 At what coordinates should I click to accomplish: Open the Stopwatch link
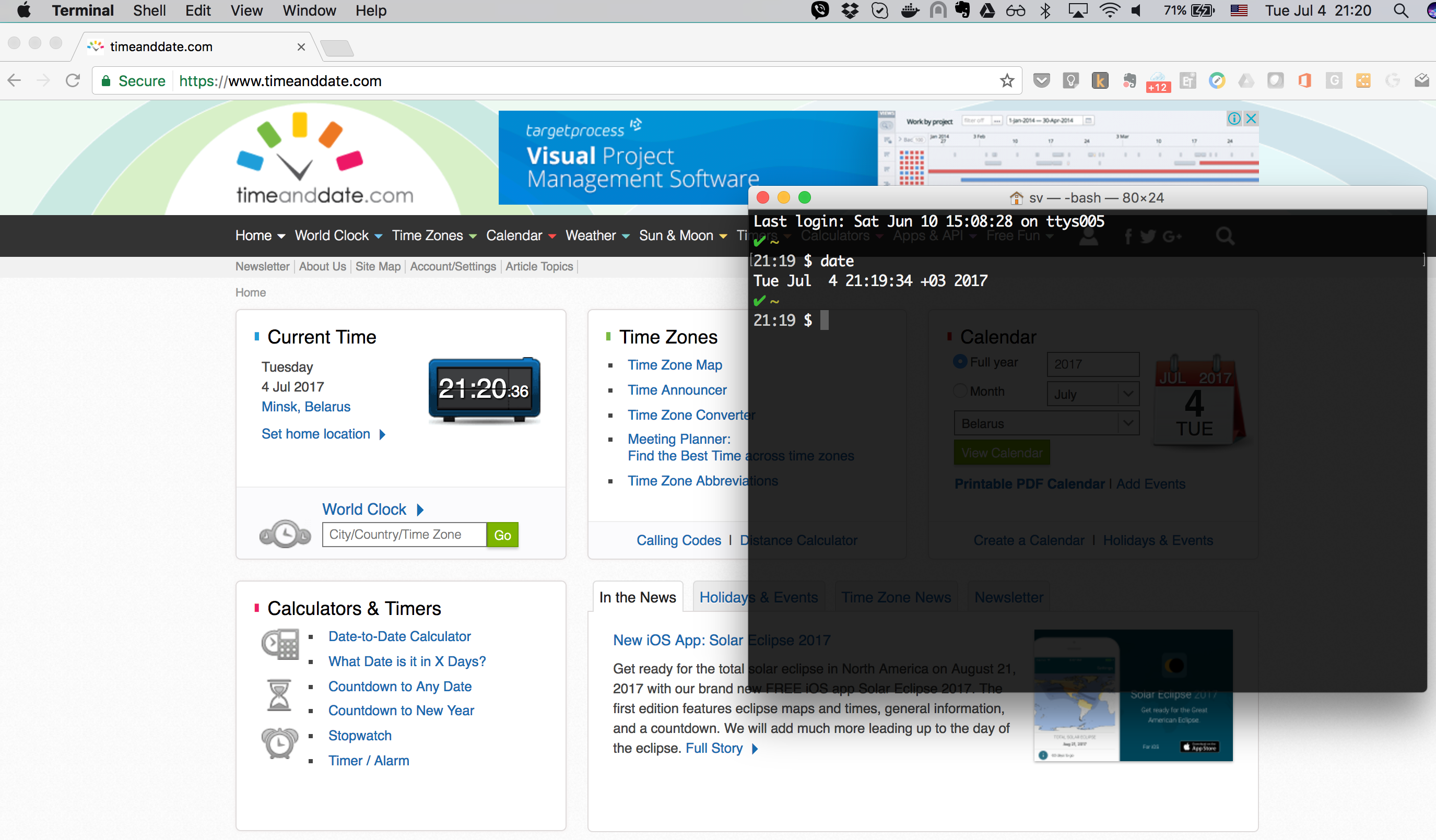(x=360, y=735)
